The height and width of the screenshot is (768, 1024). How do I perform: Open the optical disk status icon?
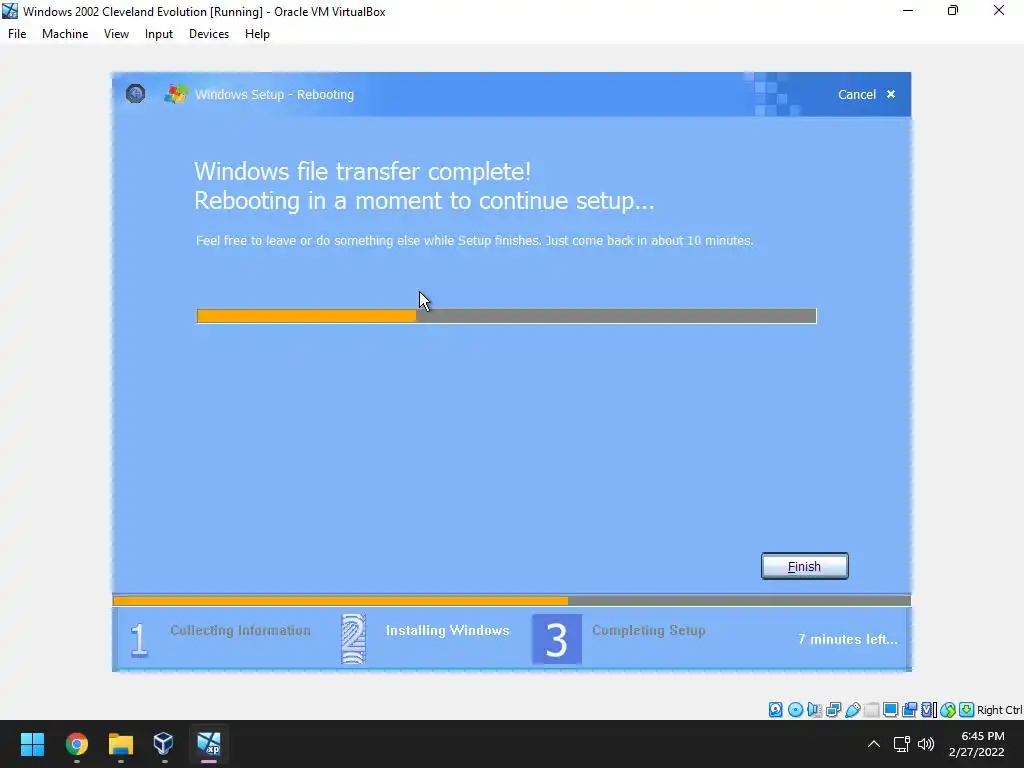pos(795,709)
